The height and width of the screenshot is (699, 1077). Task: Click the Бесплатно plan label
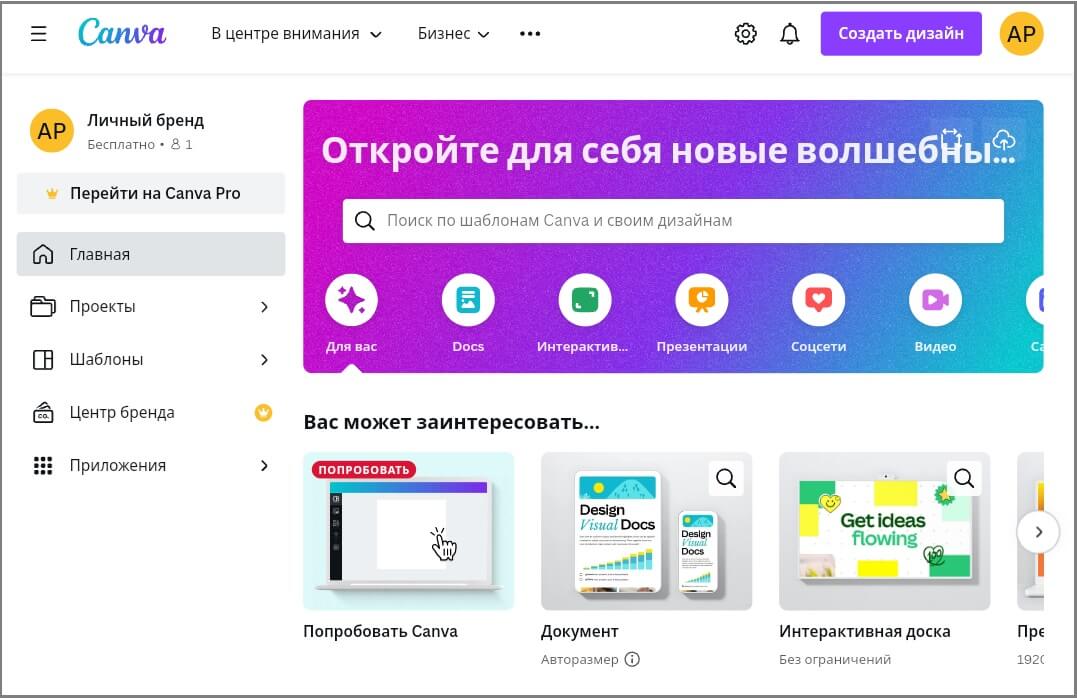click(x=121, y=145)
